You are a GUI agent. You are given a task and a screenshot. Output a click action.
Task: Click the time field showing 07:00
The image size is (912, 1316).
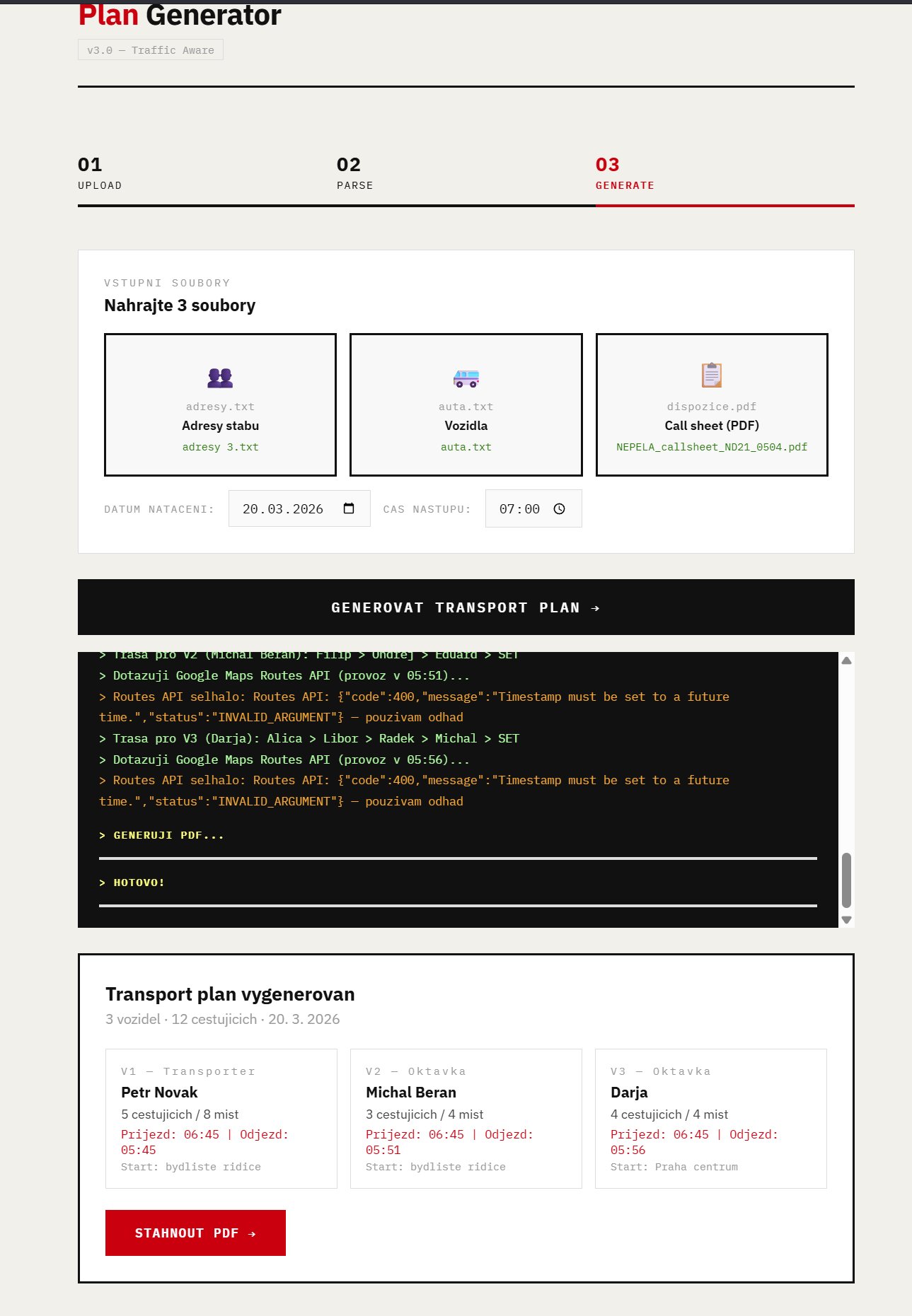pos(533,508)
